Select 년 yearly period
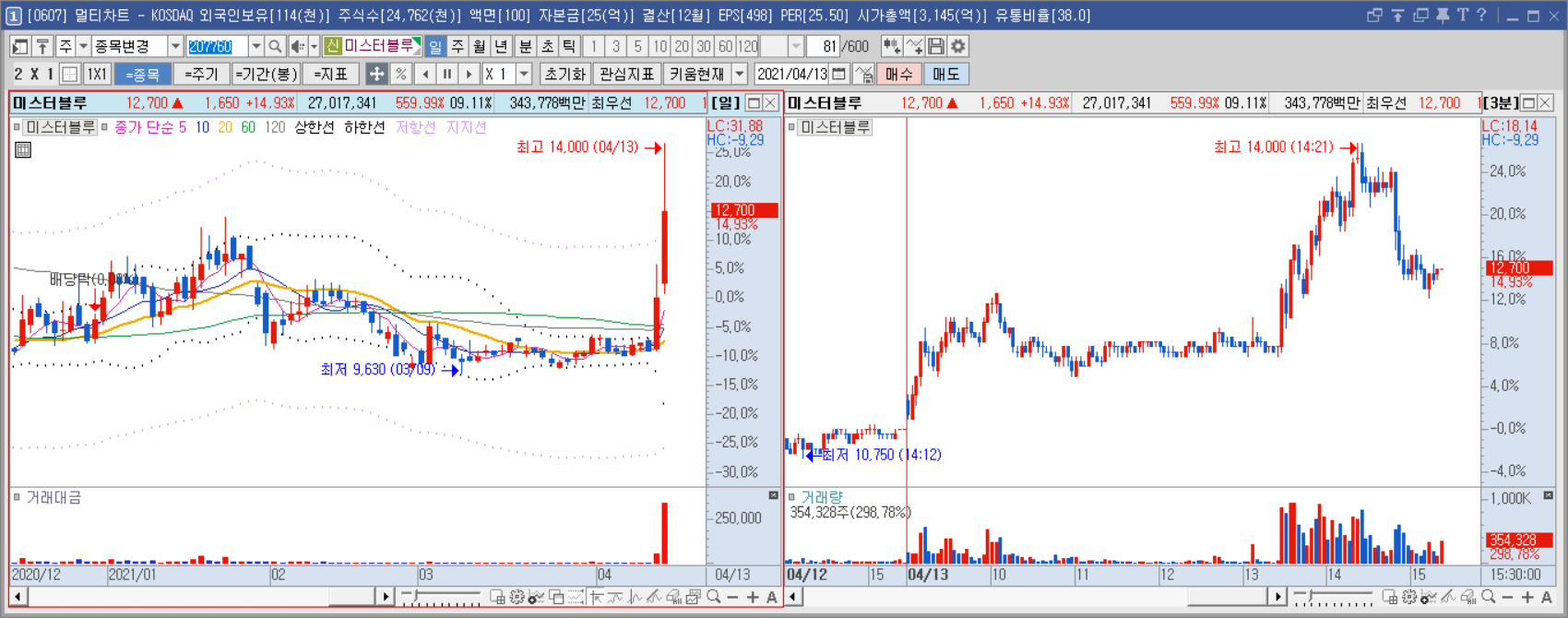 501,46
